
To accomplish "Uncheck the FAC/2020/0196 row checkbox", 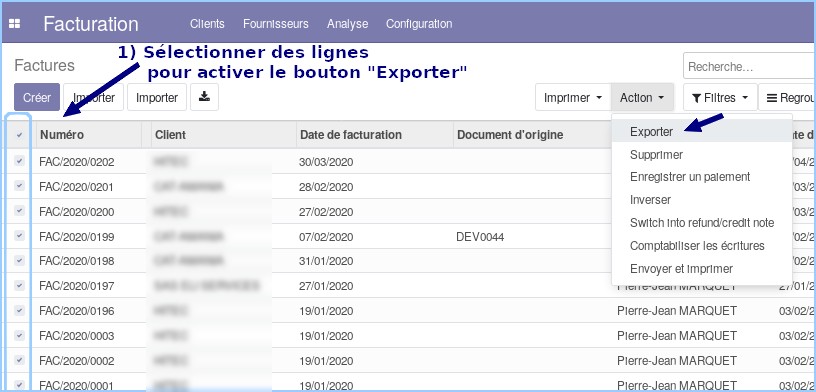I will tap(19, 310).
